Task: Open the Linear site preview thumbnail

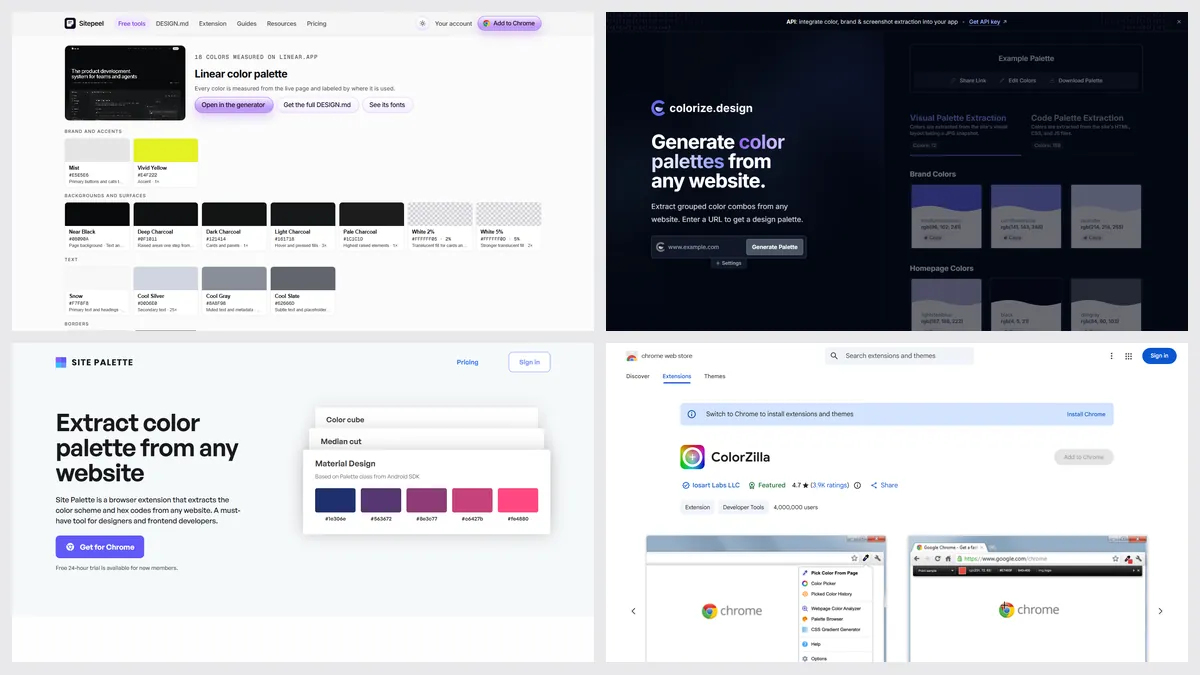Action: click(125, 83)
